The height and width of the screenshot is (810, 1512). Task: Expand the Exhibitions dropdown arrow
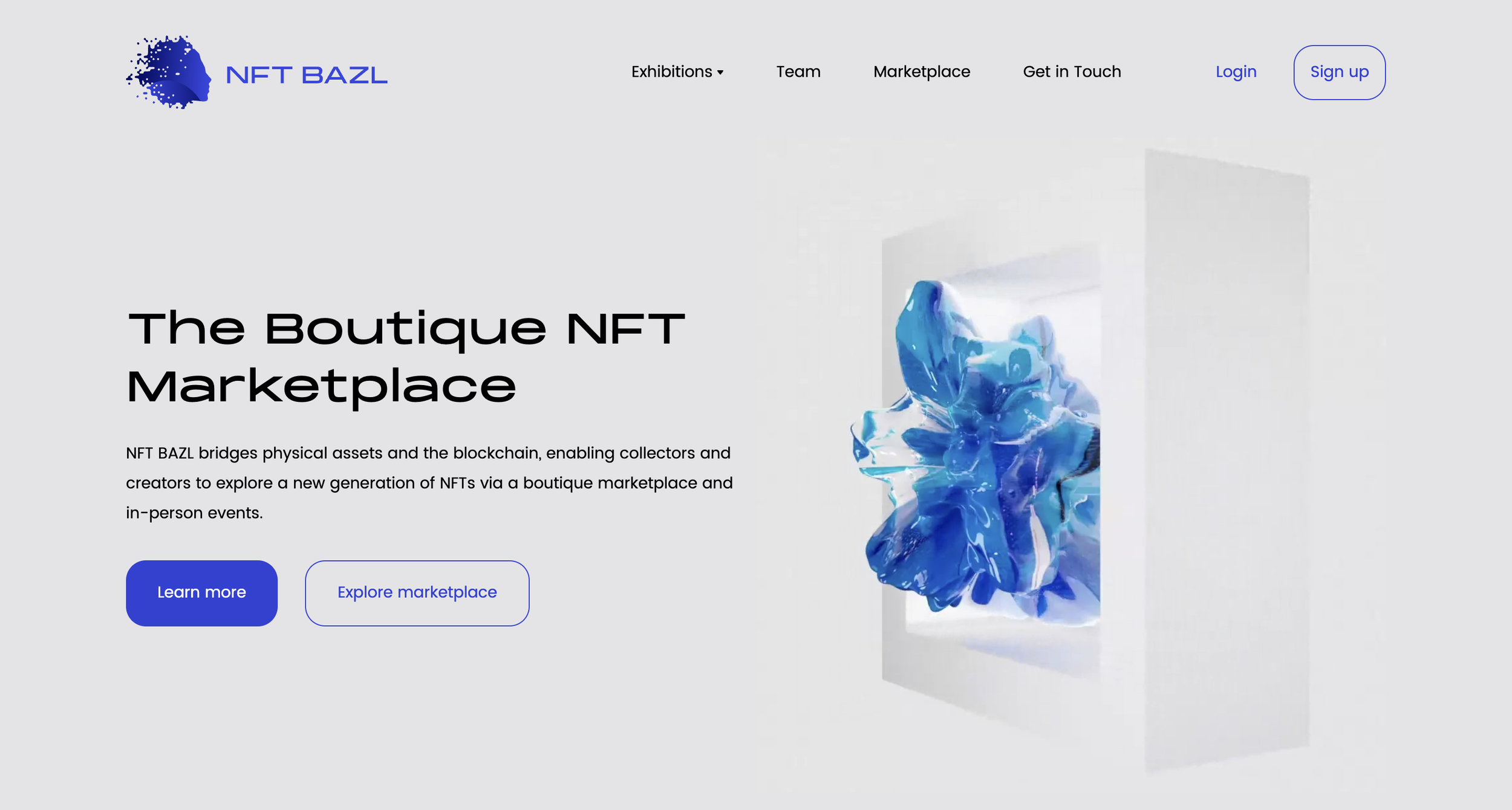[720, 73]
